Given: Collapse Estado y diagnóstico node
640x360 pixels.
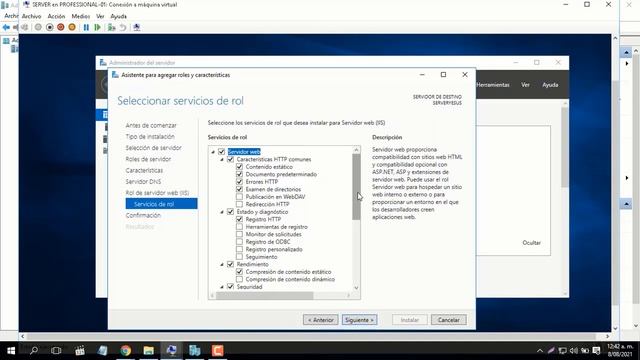Looking at the screenshot, I should 222,212.
